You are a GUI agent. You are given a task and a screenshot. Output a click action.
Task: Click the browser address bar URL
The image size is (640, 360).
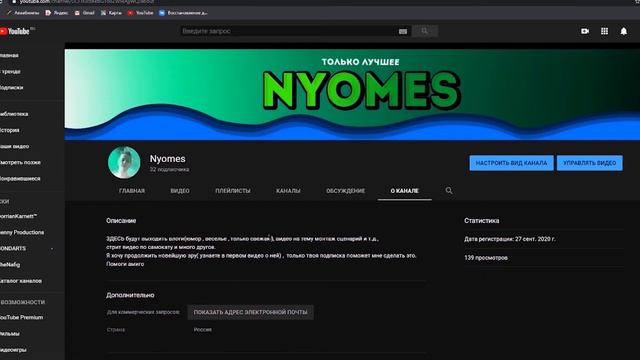click(x=86, y=2)
